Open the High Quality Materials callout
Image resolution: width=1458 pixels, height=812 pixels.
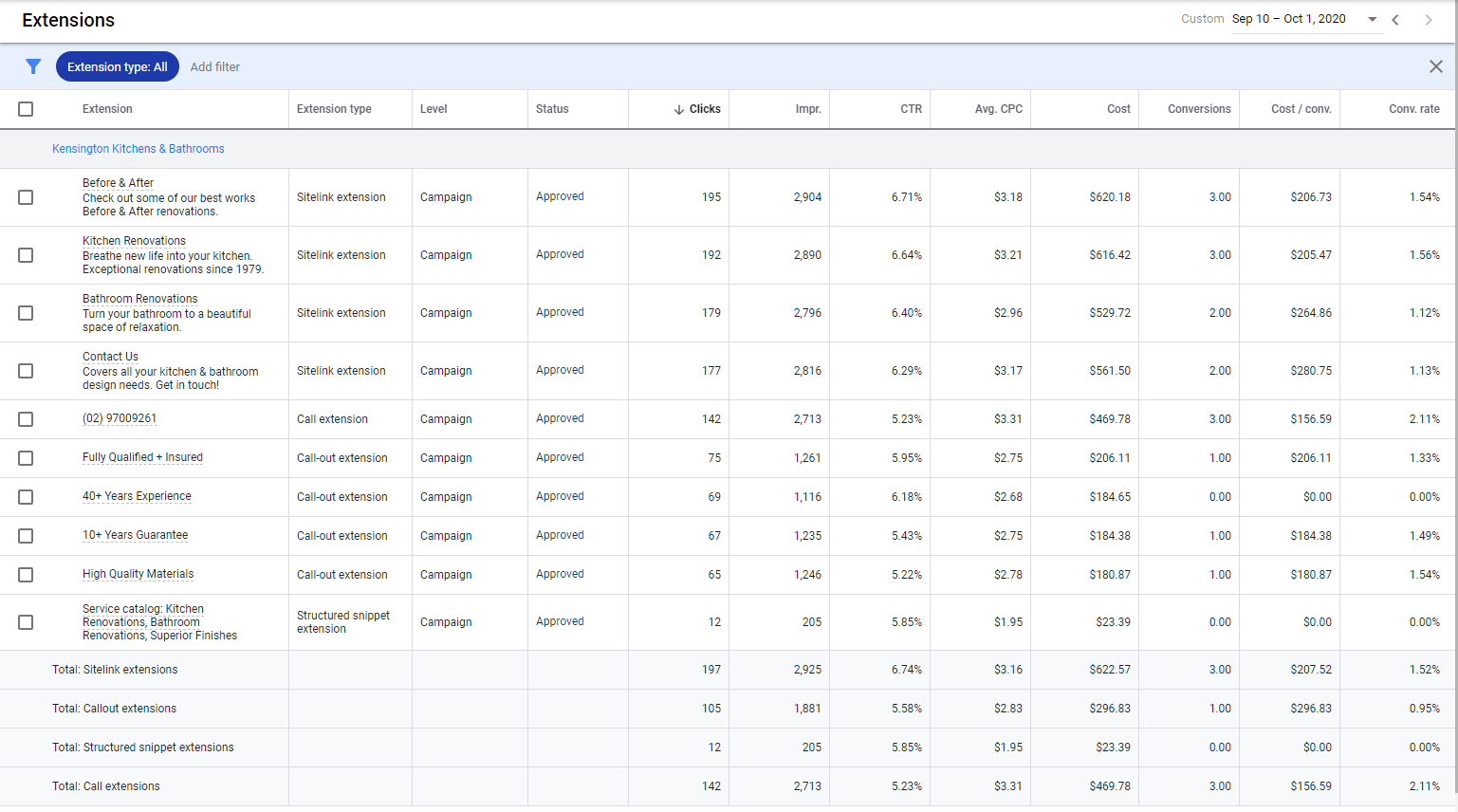[138, 574]
